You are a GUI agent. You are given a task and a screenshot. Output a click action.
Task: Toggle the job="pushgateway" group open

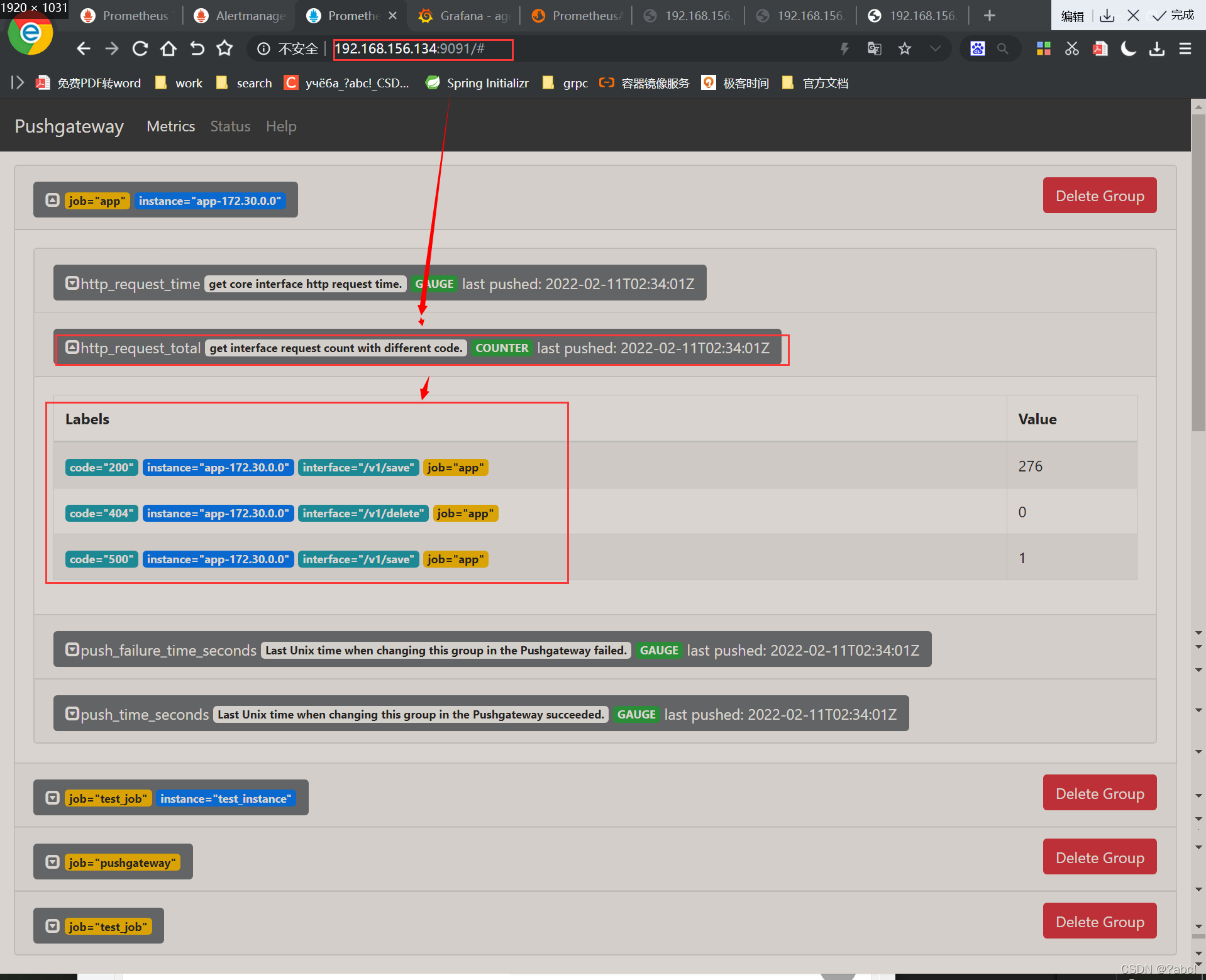[x=53, y=862]
